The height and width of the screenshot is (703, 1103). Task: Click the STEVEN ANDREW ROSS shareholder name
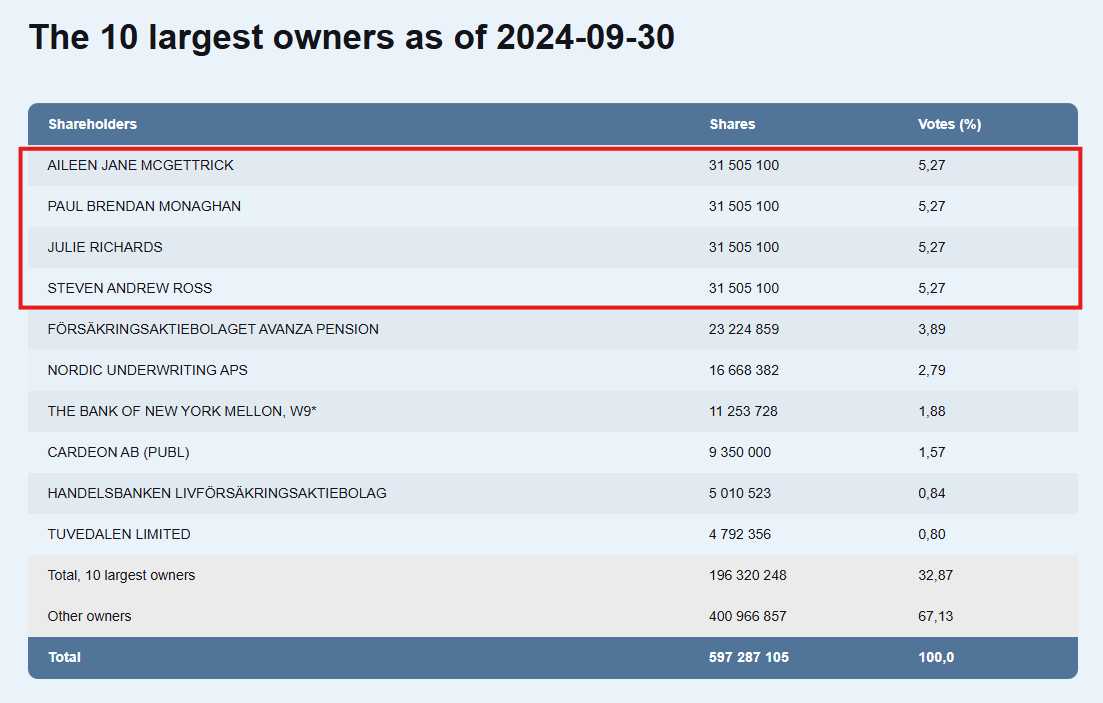click(x=130, y=288)
